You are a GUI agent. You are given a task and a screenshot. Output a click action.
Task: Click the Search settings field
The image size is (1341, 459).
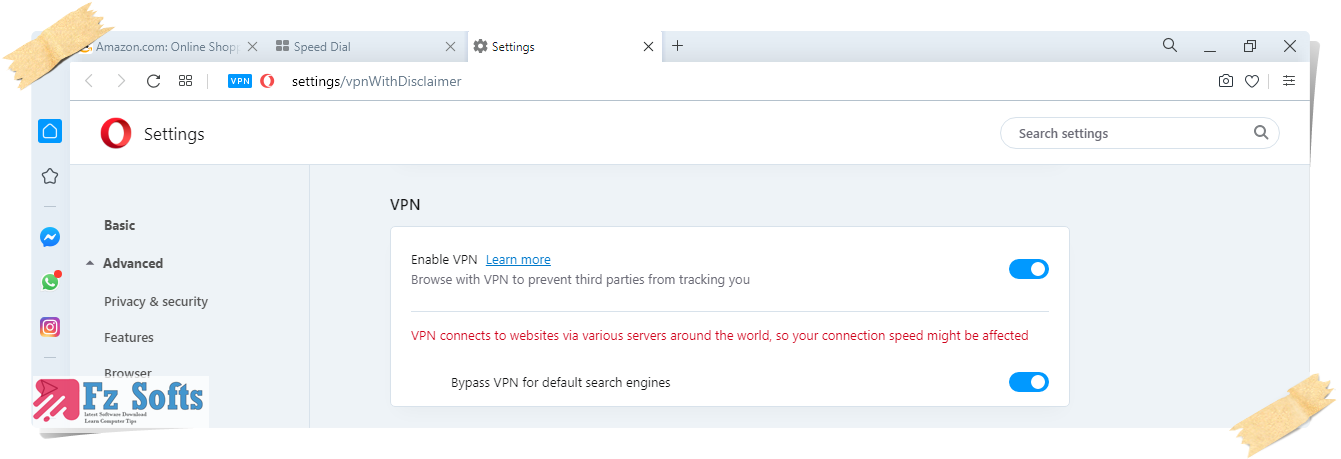[1140, 133]
